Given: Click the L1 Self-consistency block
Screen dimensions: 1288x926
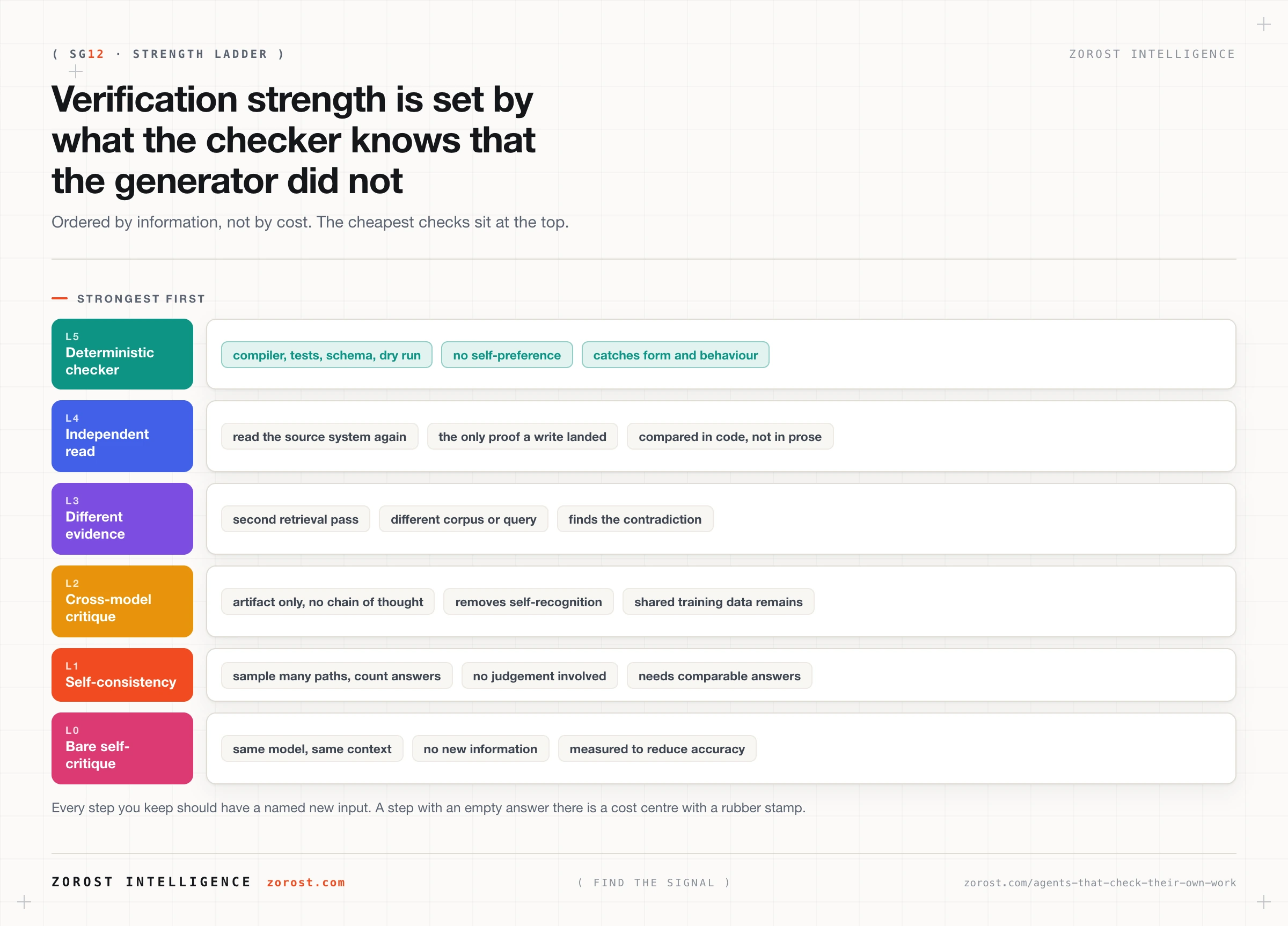Looking at the screenshot, I should (x=122, y=674).
